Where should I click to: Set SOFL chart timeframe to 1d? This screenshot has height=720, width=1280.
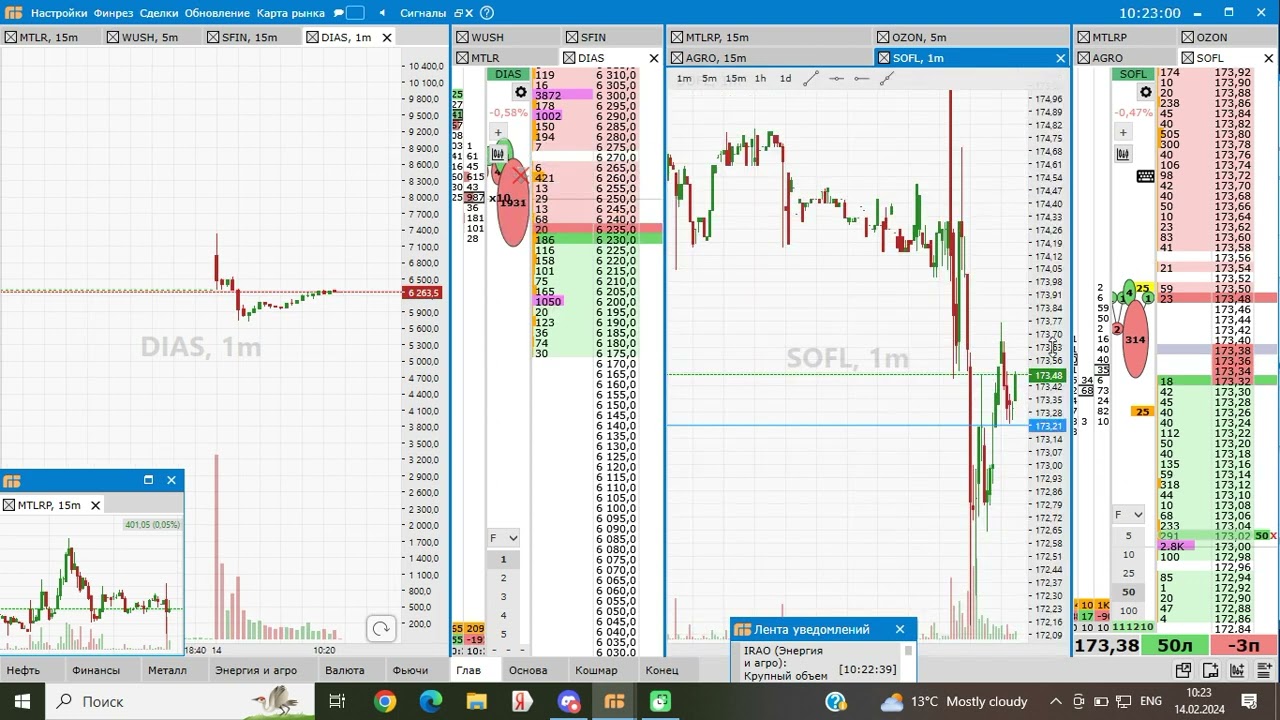[x=785, y=78]
